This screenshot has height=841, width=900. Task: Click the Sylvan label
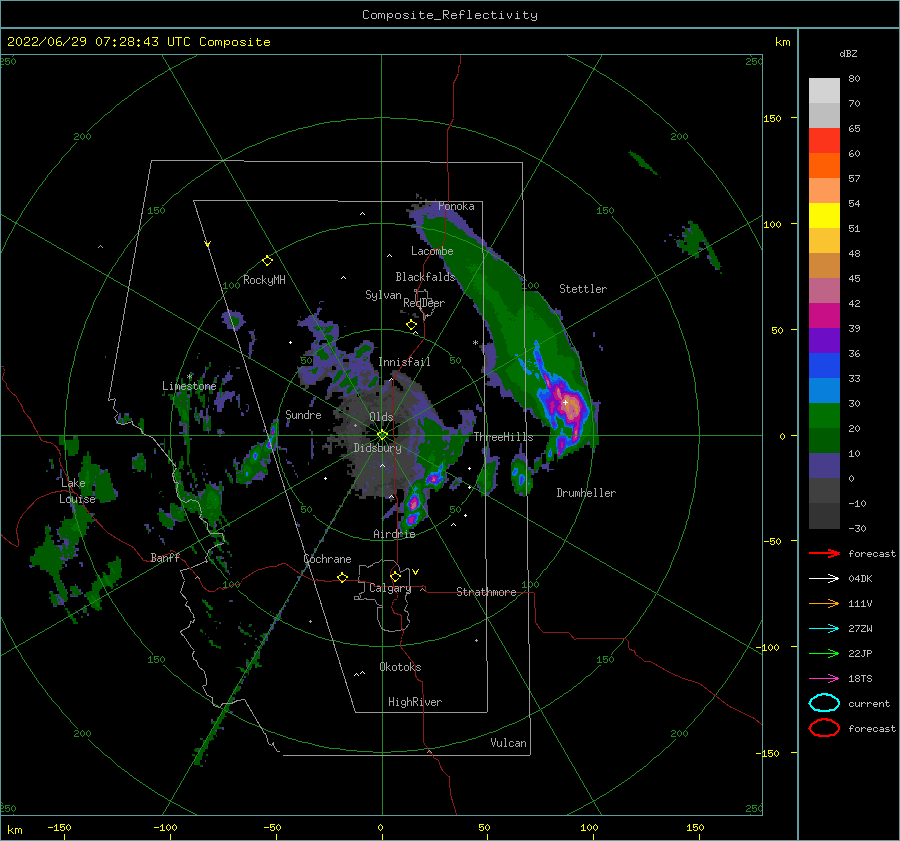[x=383, y=295]
